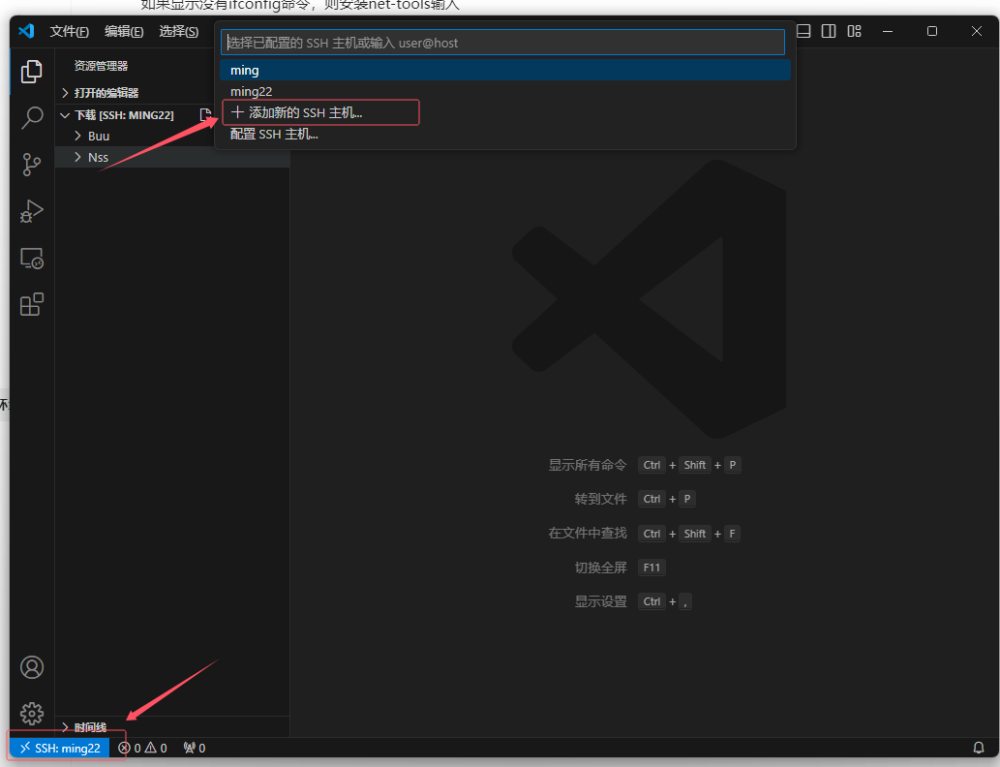Select 添加新的 SSH 主机 option
The image size is (1000, 767).
(305, 113)
